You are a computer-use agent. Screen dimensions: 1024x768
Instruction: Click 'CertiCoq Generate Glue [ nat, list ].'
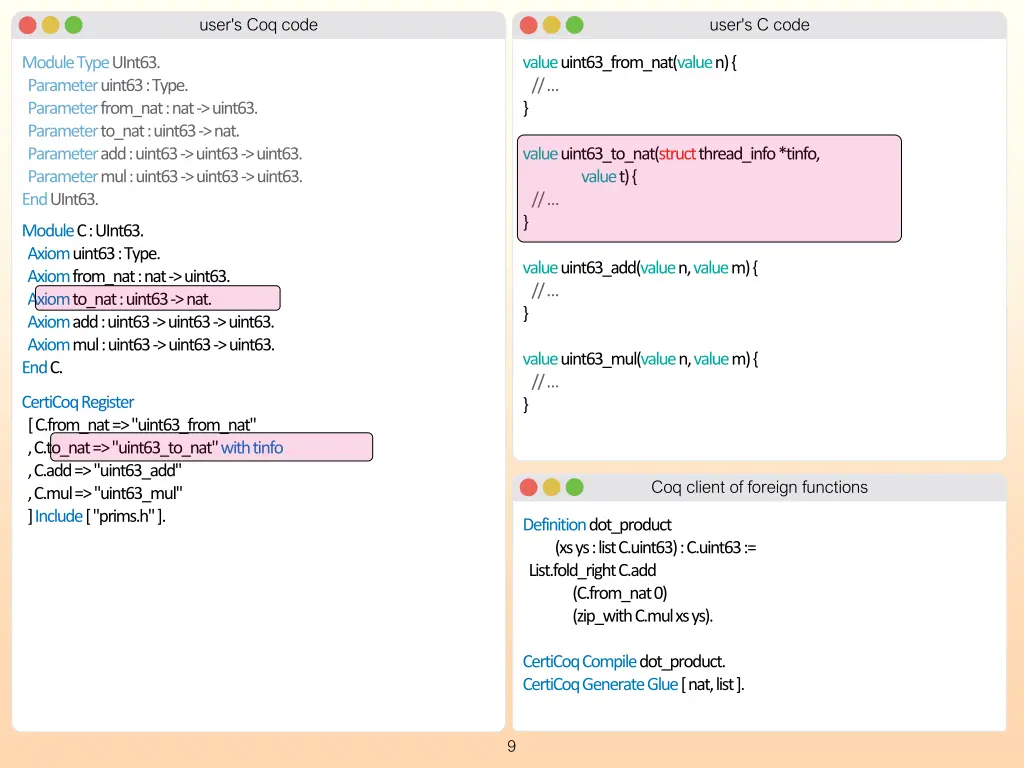point(633,684)
